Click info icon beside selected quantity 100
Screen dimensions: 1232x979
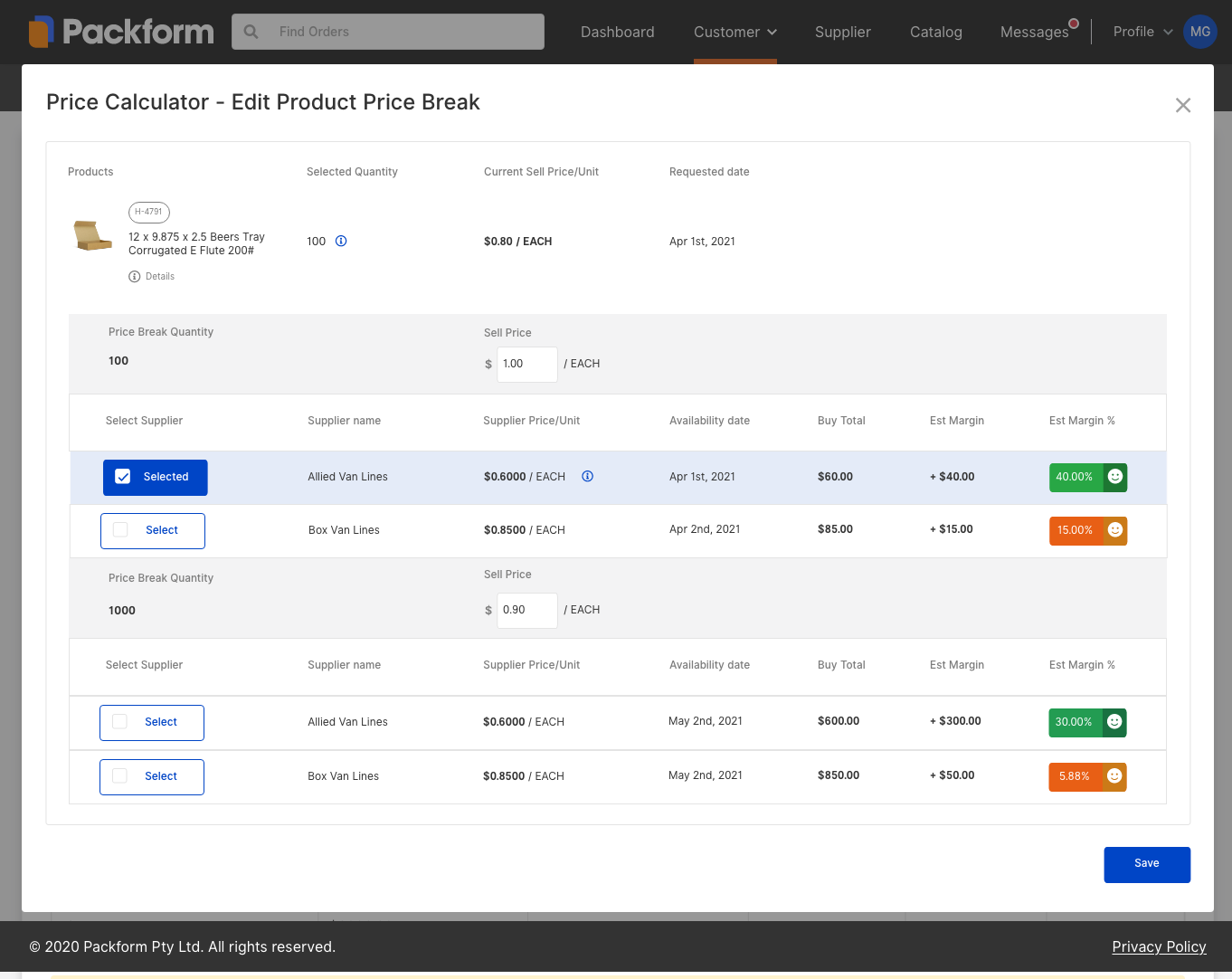pos(341,242)
